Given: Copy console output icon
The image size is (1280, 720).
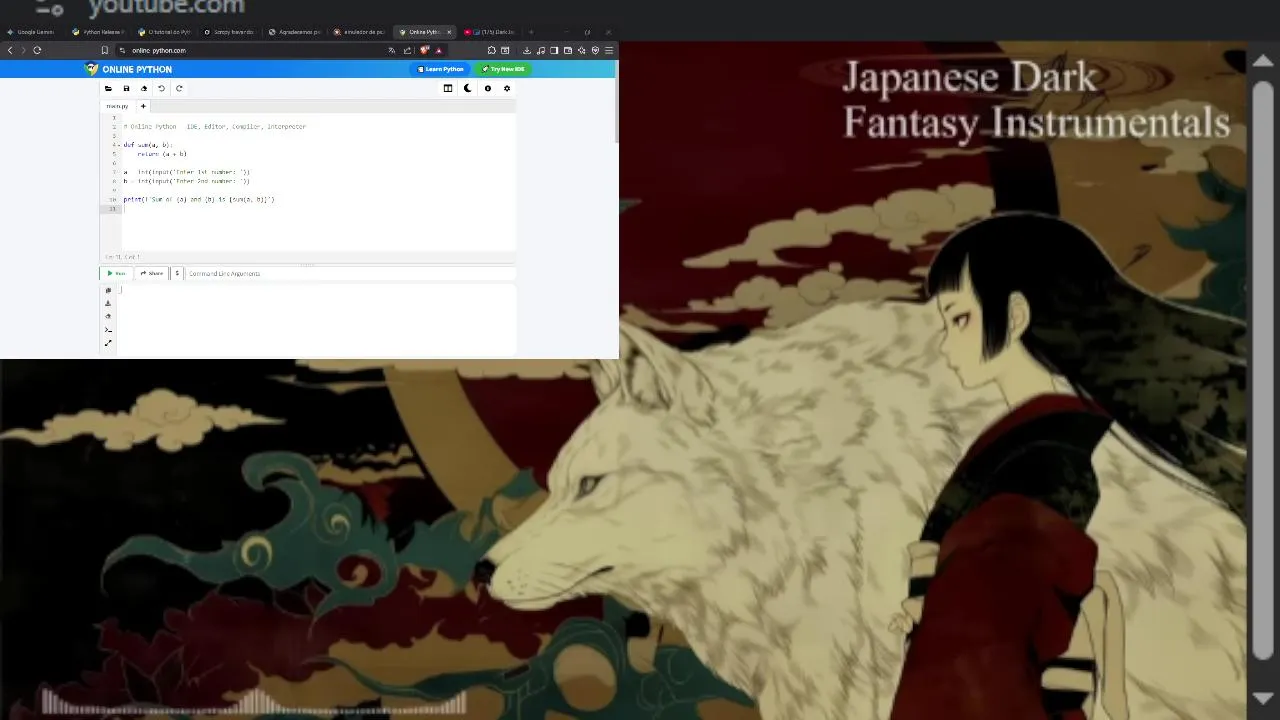Looking at the screenshot, I should click(x=108, y=290).
